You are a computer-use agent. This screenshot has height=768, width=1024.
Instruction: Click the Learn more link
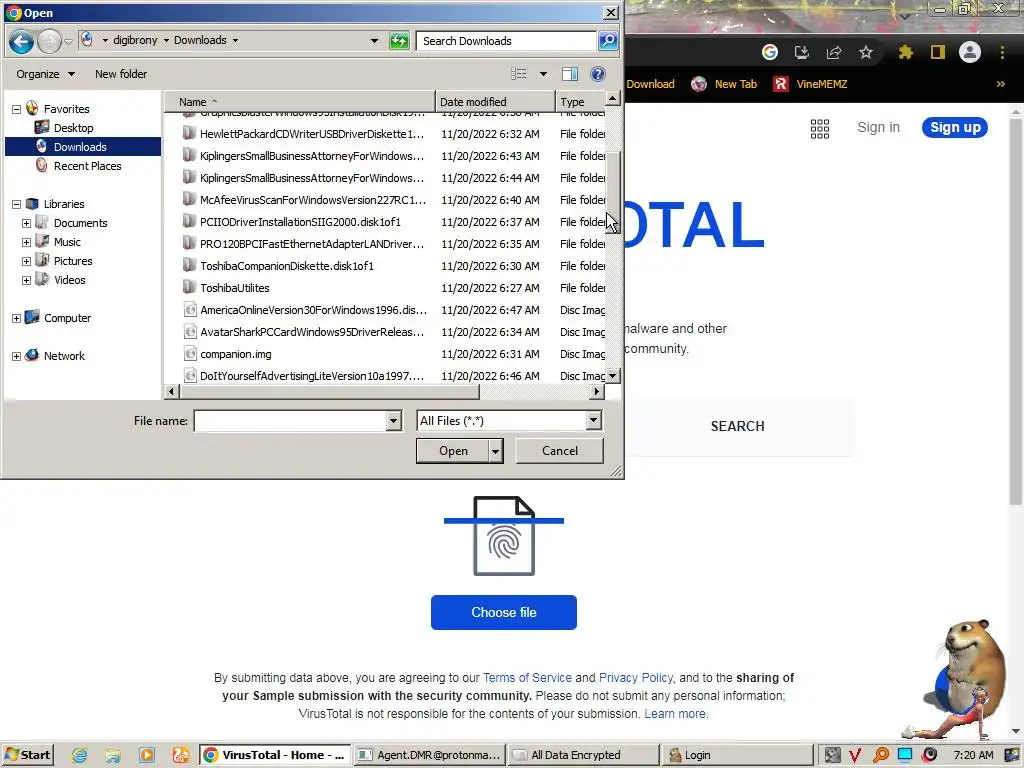pos(675,714)
